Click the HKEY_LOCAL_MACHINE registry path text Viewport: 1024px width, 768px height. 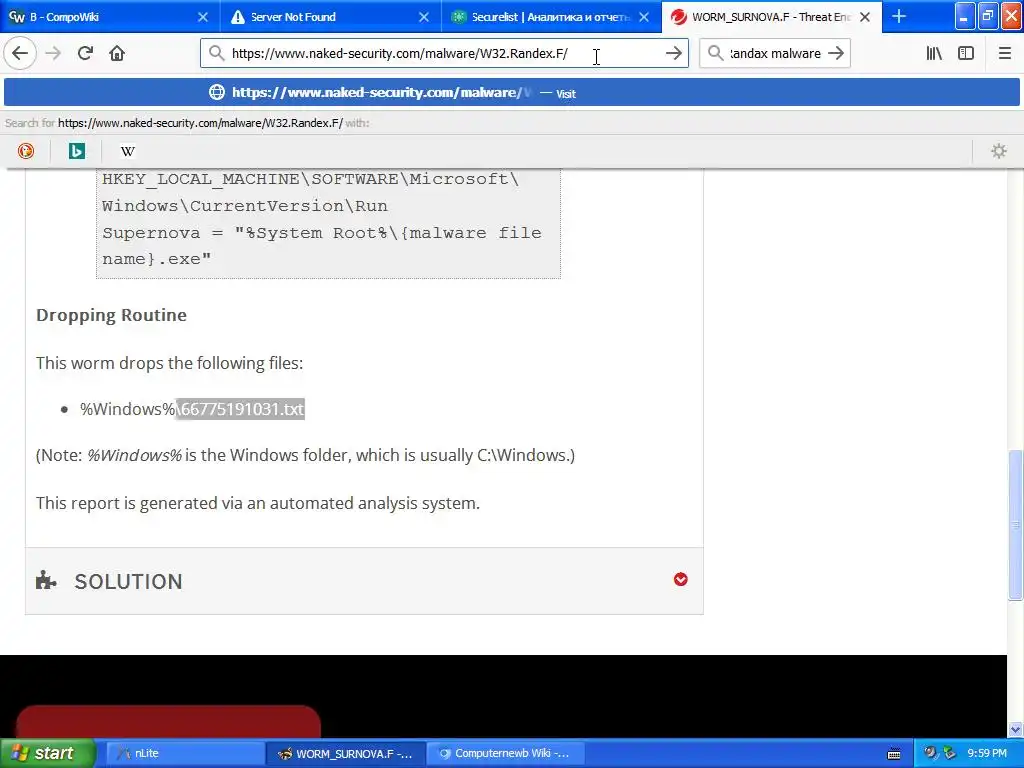click(x=310, y=192)
